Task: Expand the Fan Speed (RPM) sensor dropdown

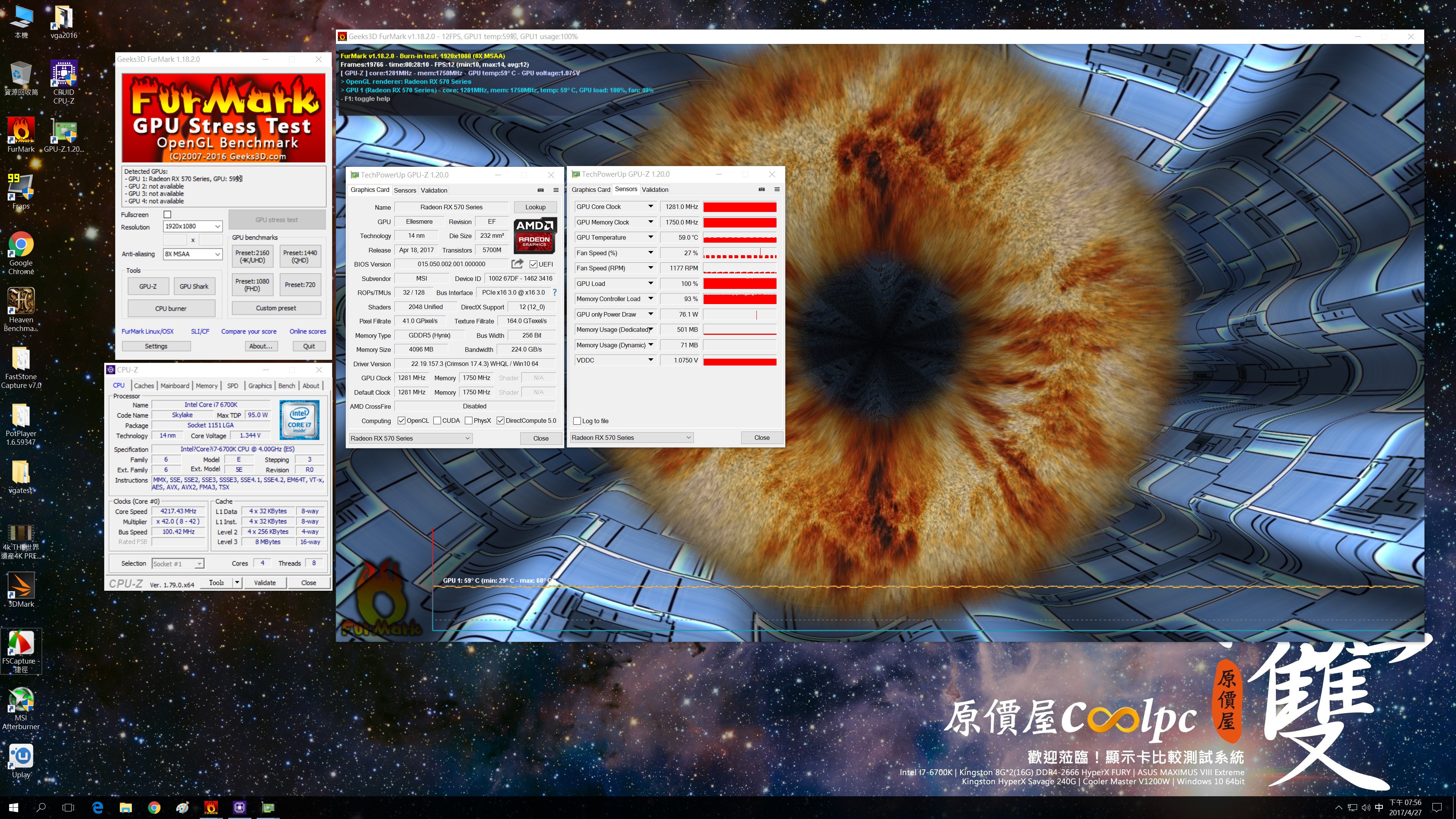Action: 651,268
